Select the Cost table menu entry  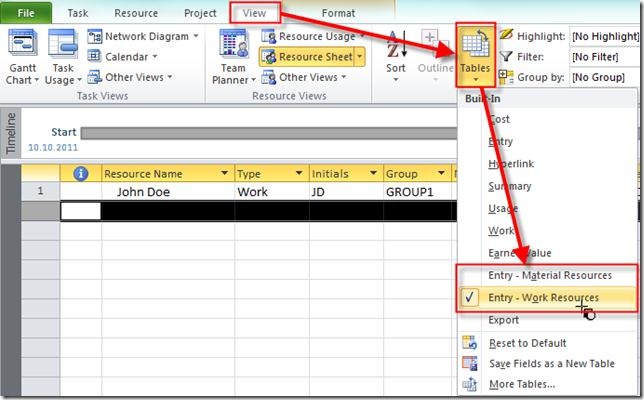pos(499,119)
